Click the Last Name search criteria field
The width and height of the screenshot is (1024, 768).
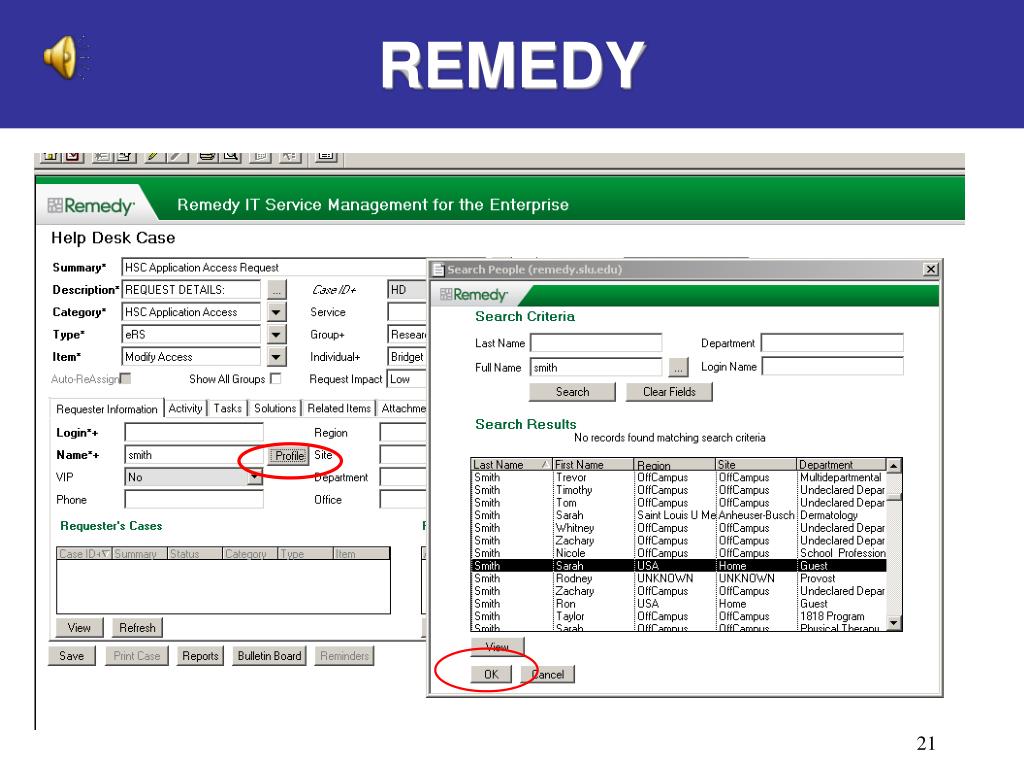pyautogui.click(x=596, y=343)
